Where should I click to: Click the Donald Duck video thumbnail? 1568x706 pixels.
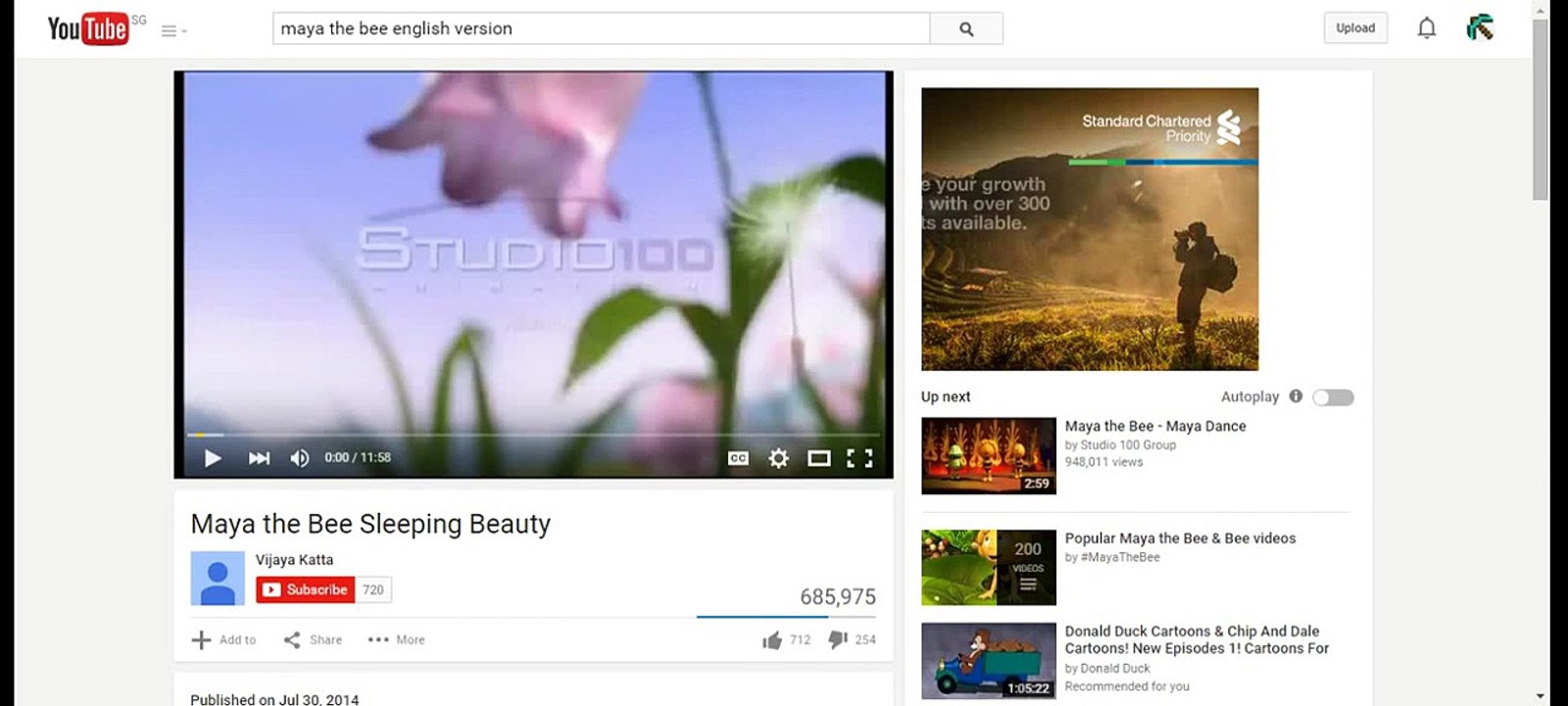989,661
